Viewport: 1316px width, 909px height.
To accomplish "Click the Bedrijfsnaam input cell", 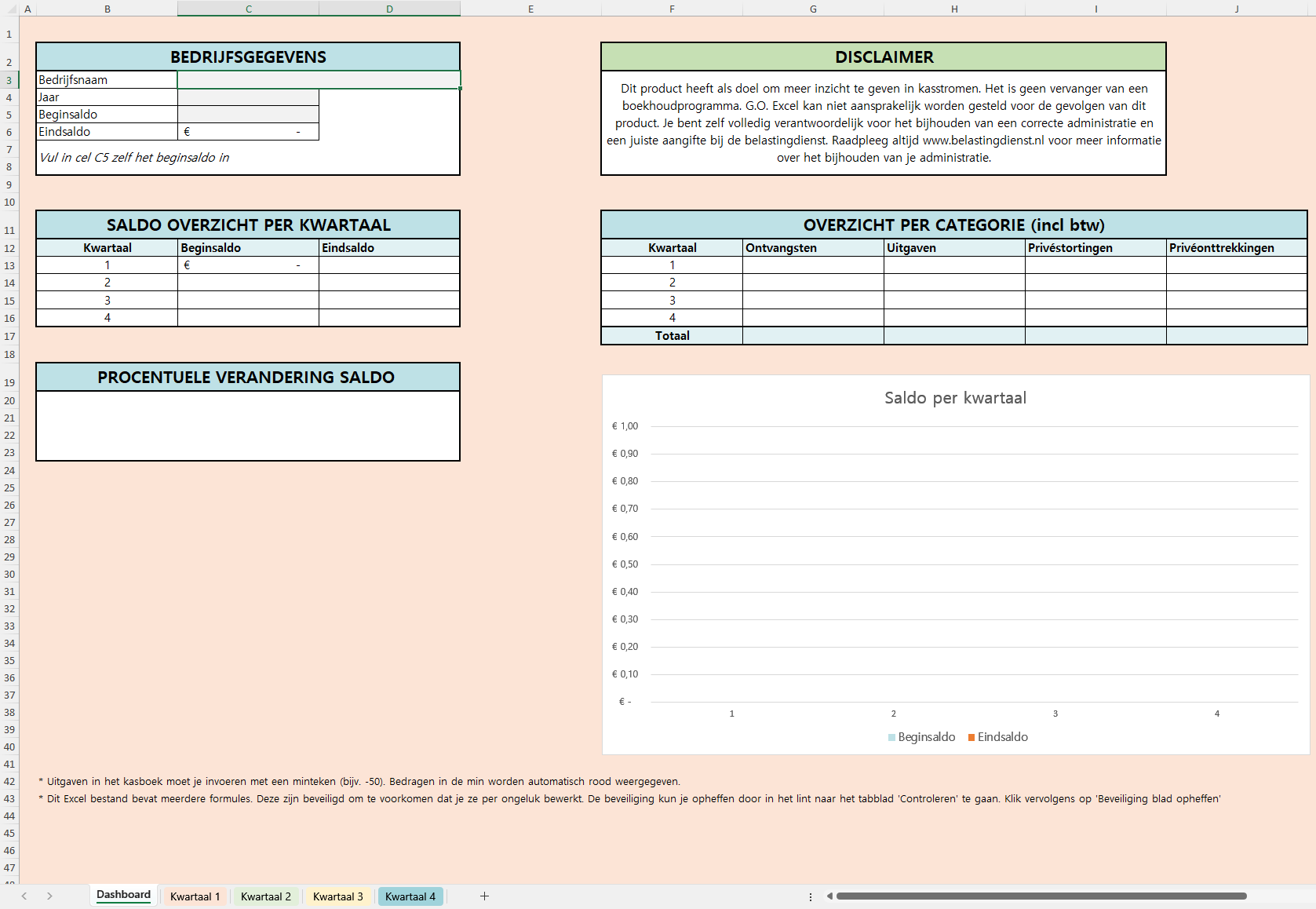I will coord(319,80).
